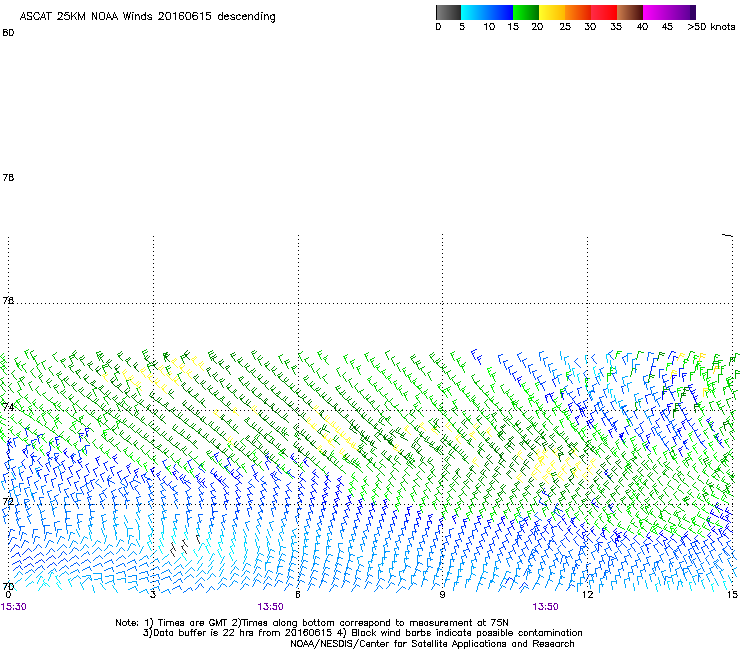Click the title 'ASCAT 25KM NOAA Winds 20160615 descending'

pos(147,17)
